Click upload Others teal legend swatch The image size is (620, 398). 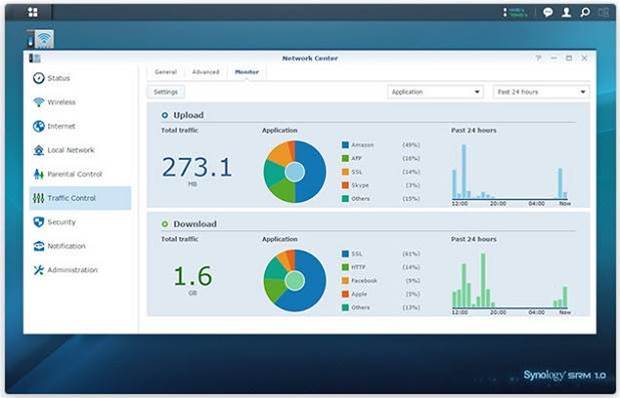[x=345, y=199]
